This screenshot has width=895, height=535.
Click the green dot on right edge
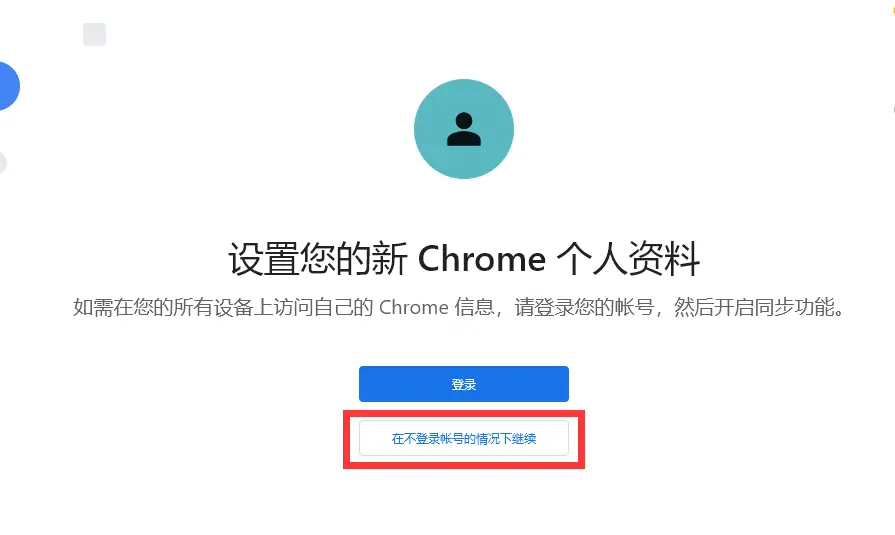[x=893, y=108]
